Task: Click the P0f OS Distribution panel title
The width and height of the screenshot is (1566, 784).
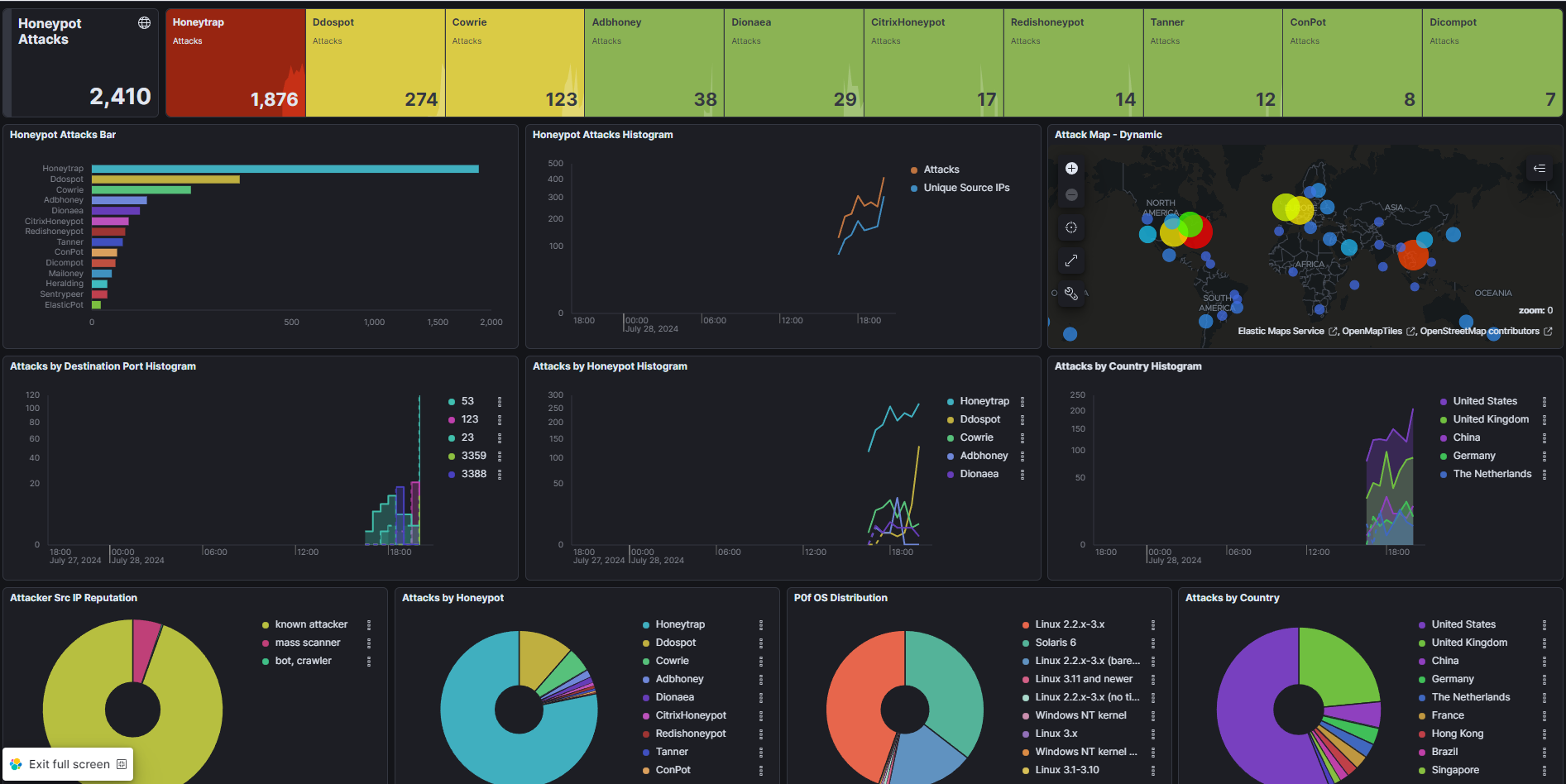Action: coord(840,598)
